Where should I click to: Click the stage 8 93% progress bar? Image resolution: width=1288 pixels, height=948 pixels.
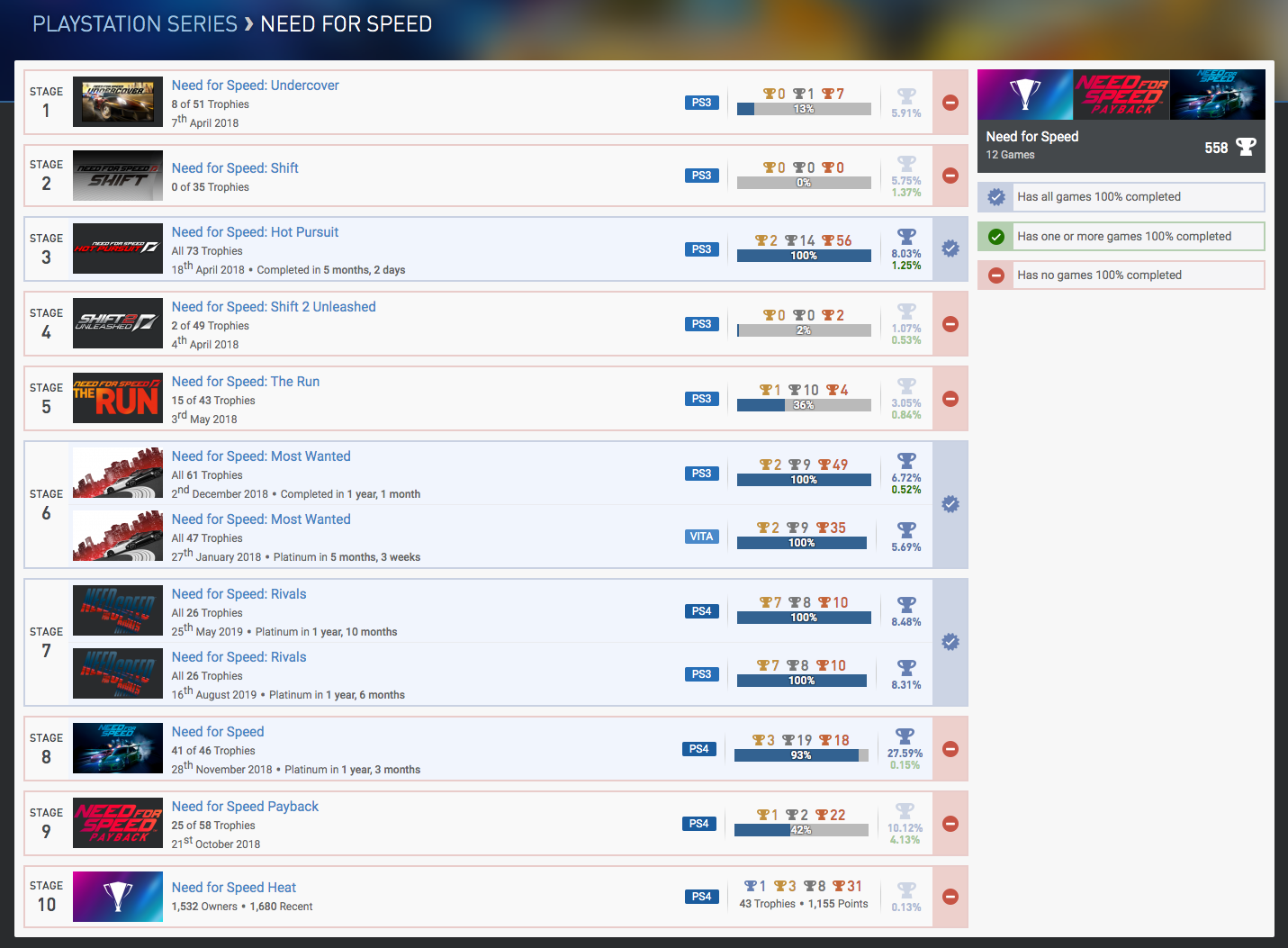pos(801,755)
